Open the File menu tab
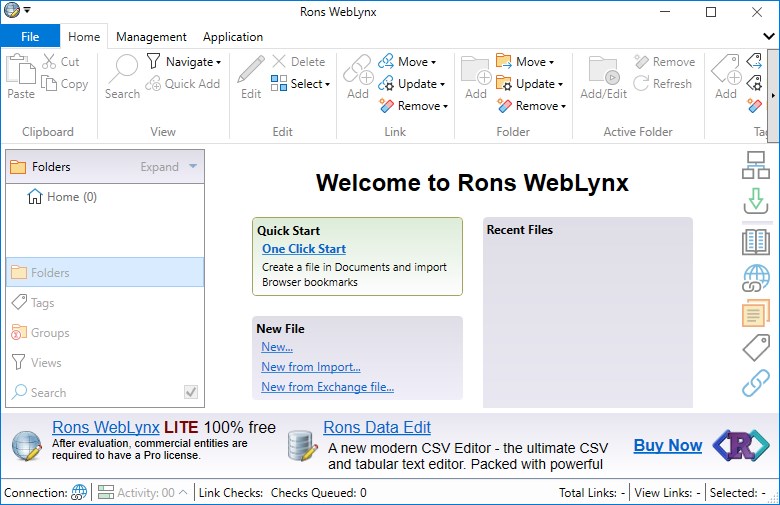This screenshot has width=780, height=505. (30, 36)
